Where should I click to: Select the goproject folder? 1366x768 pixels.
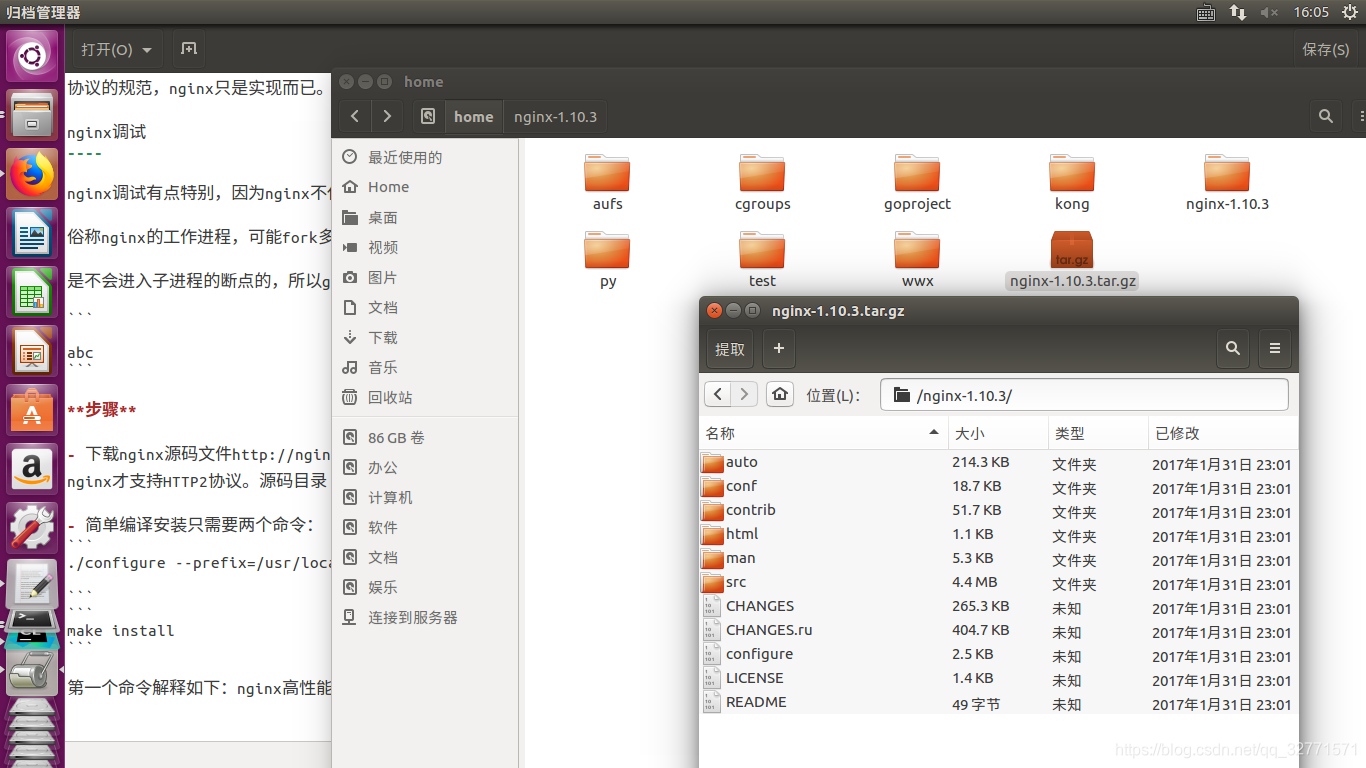(917, 182)
